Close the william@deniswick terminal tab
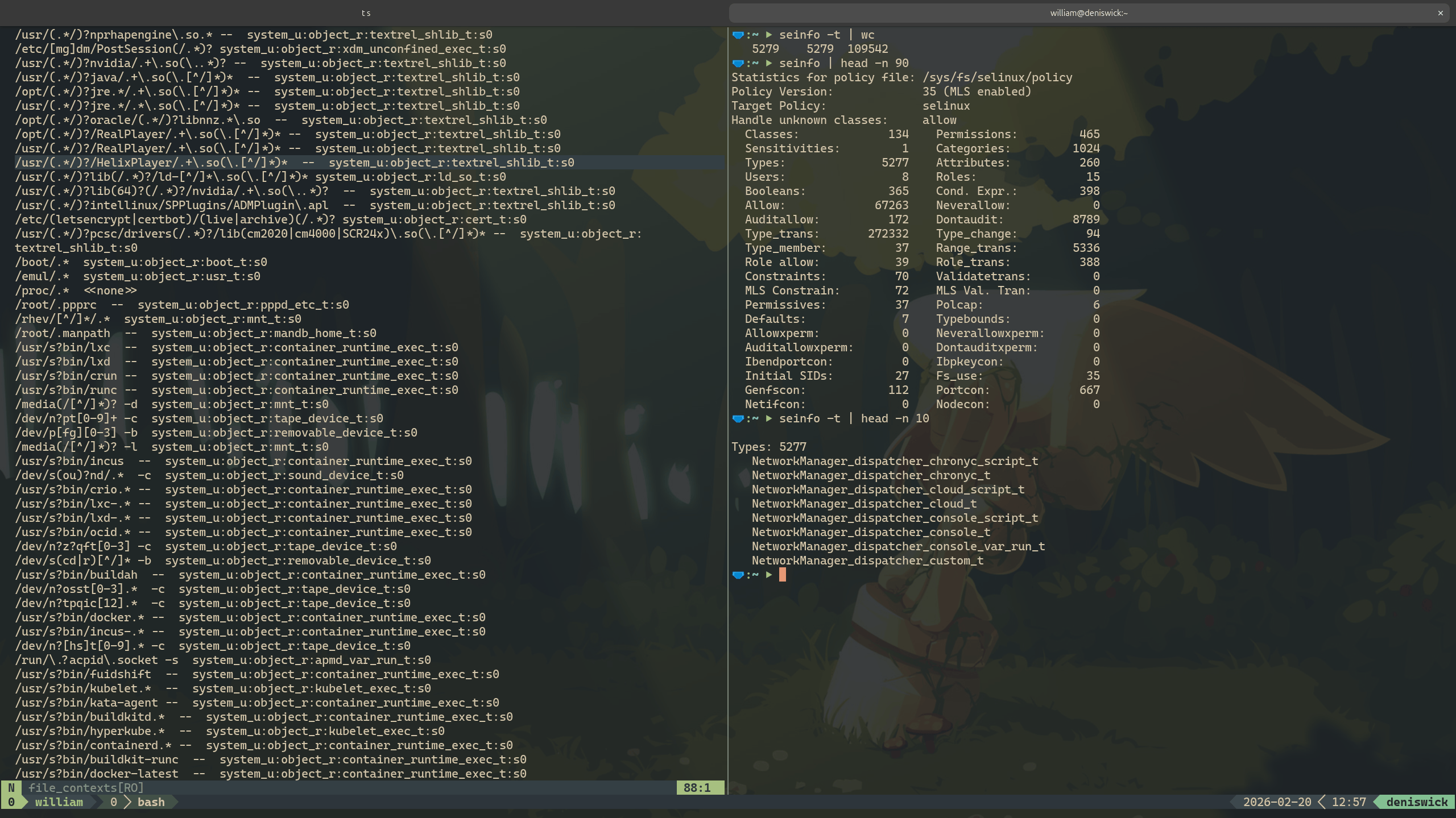 (x=1440, y=13)
